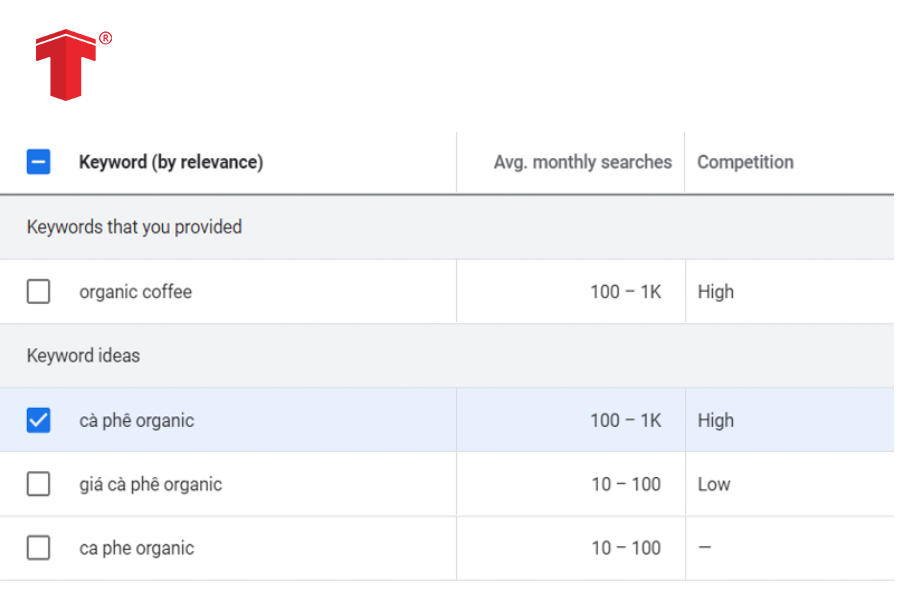
Task: Click High competition for cà phê organic
Action: click(x=715, y=420)
